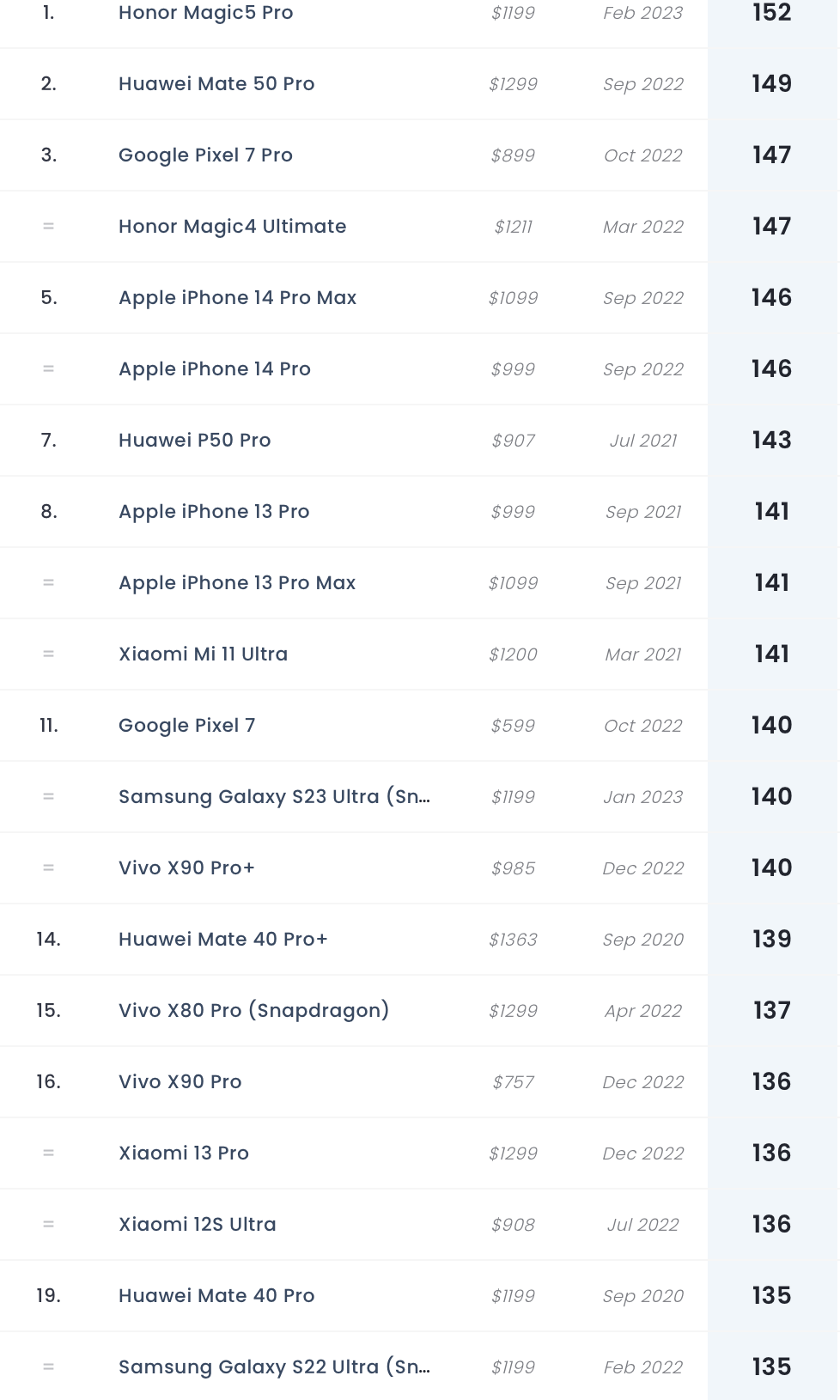Click Apple iPhone 14 Pro Max
840x1400 pixels.
tap(238, 298)
